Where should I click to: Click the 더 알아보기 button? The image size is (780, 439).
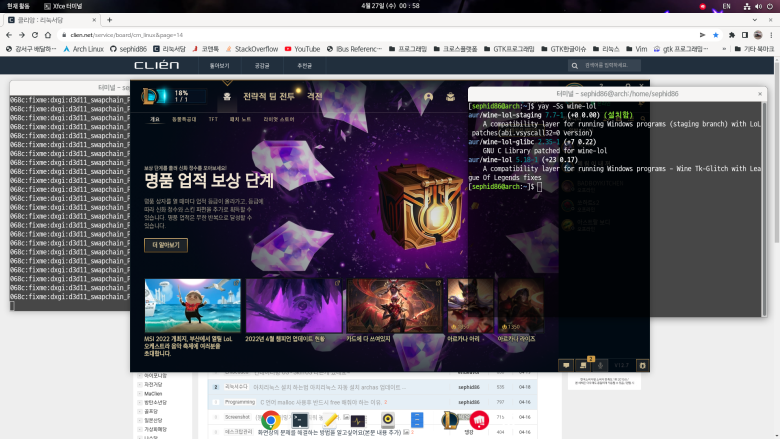(166, 245)
